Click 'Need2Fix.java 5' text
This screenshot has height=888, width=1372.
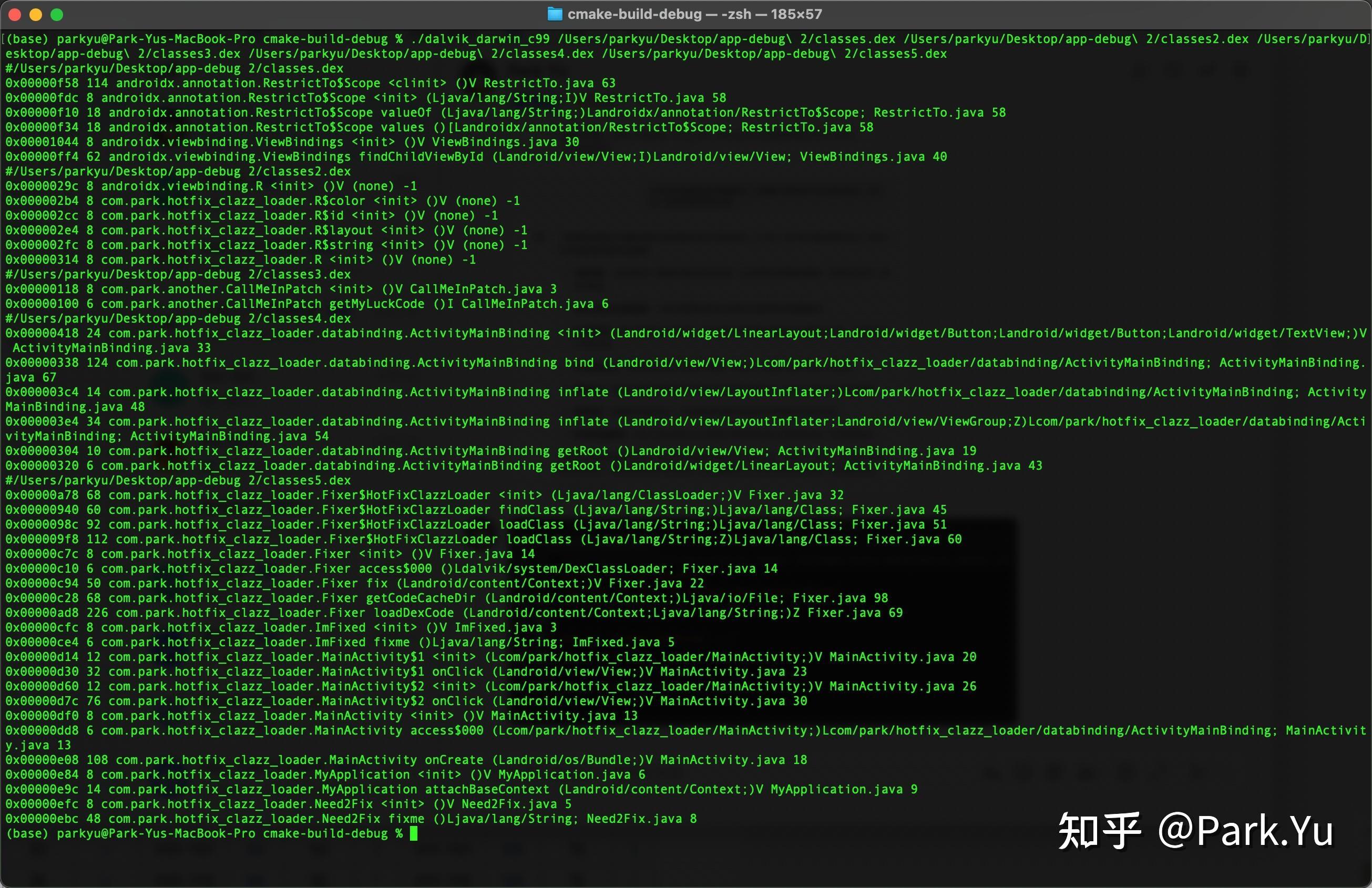[517, 804]
